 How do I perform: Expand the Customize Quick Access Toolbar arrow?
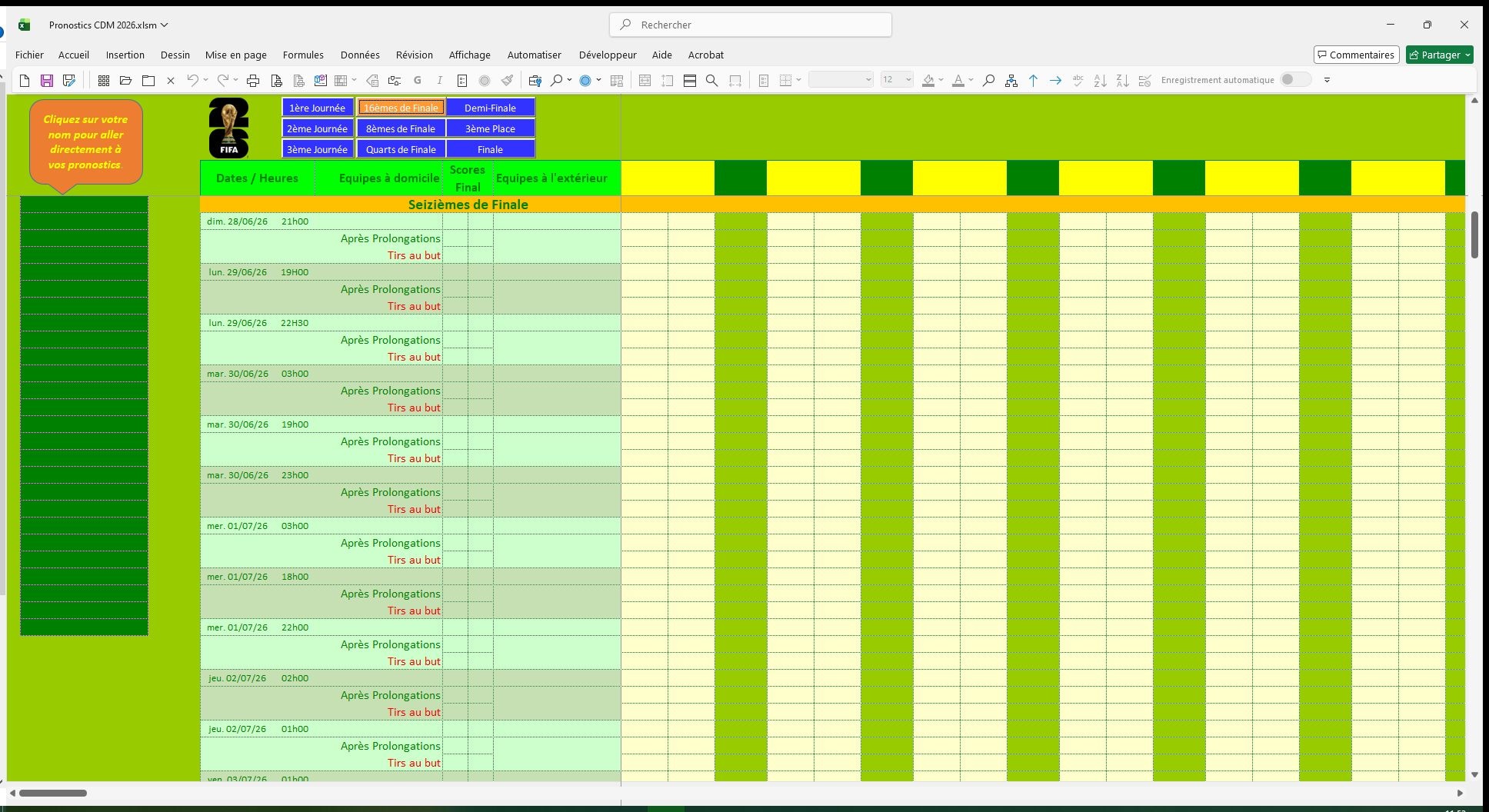[1327, 80]
